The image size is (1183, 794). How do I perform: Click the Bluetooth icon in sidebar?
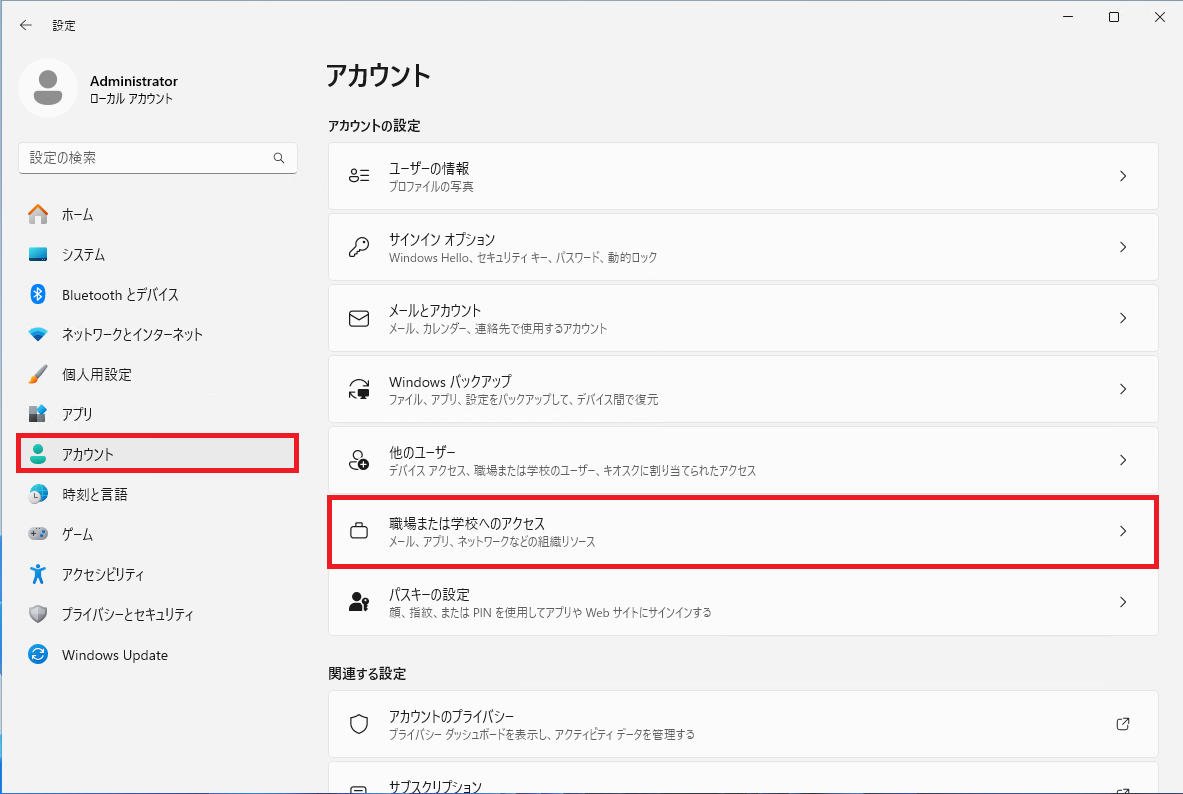[x=38, y=294]
